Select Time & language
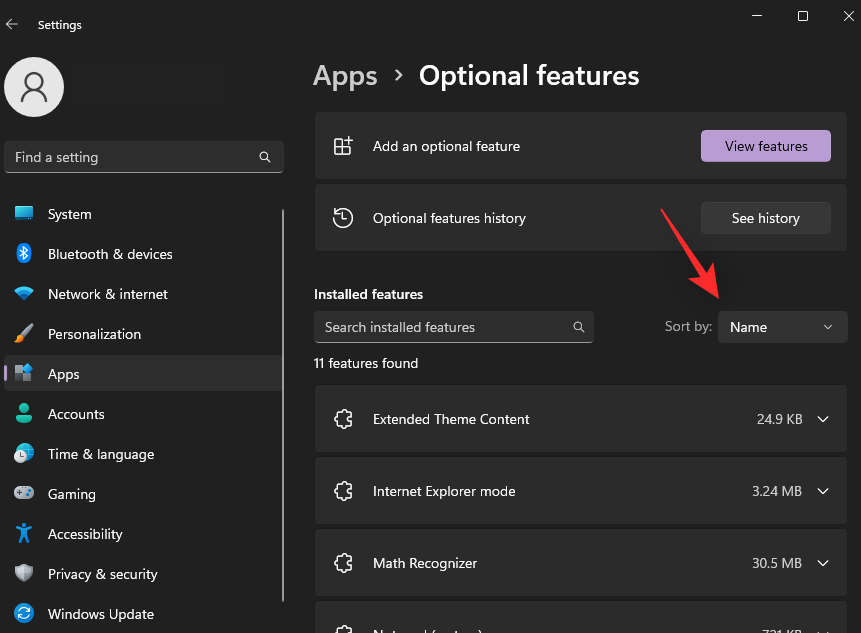This screenshot has width=861, height=633. click(x=143, y=454)
